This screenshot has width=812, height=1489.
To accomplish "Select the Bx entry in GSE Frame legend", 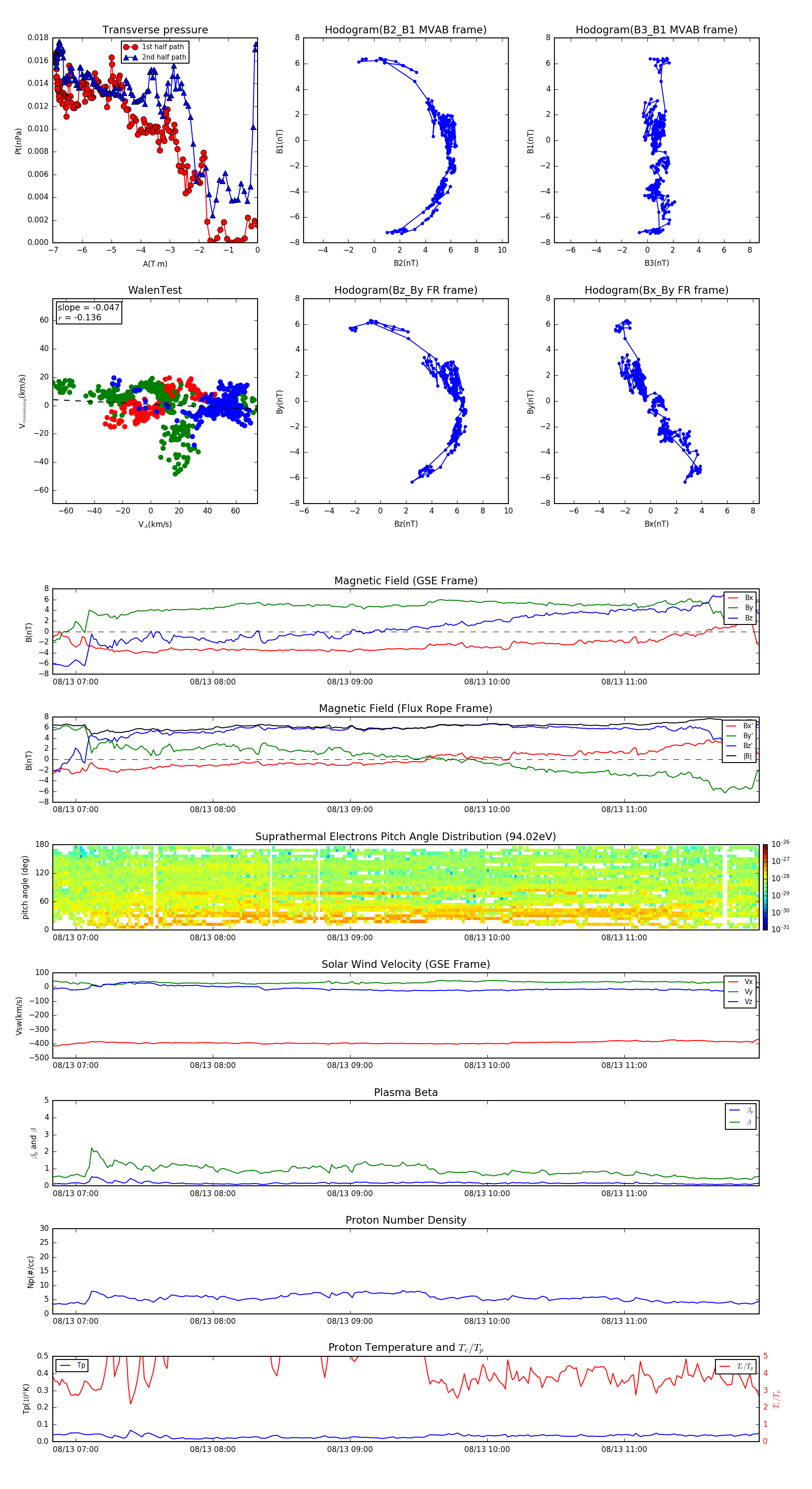I will click(740, 598).
